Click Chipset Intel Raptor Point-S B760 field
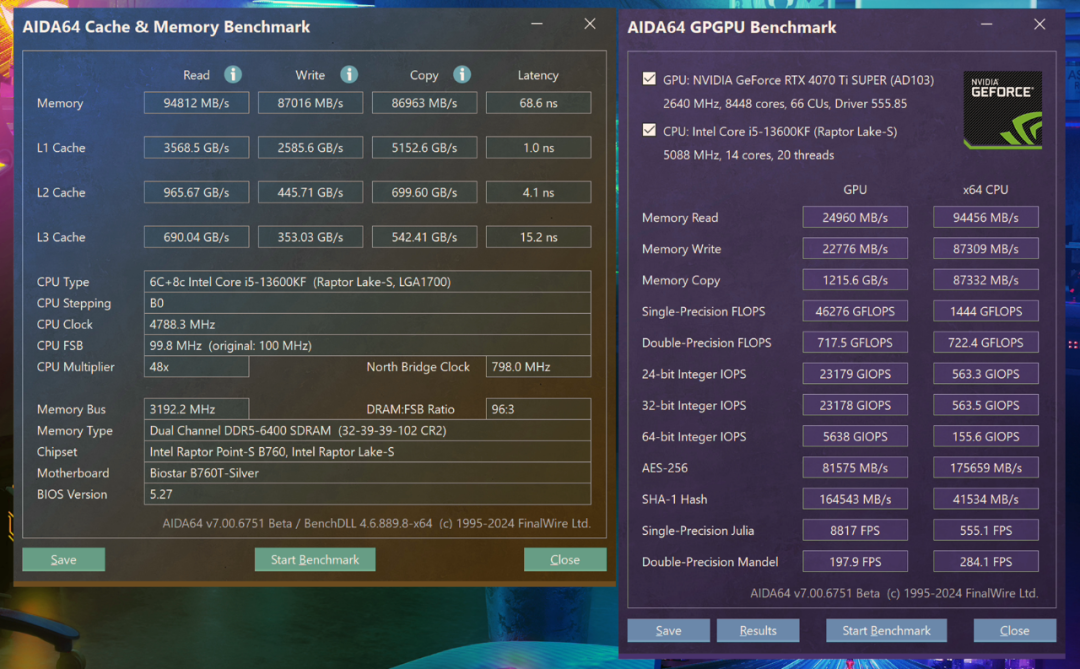The image size is (1080, 669). pyautogui.click(x=367, y=452)
